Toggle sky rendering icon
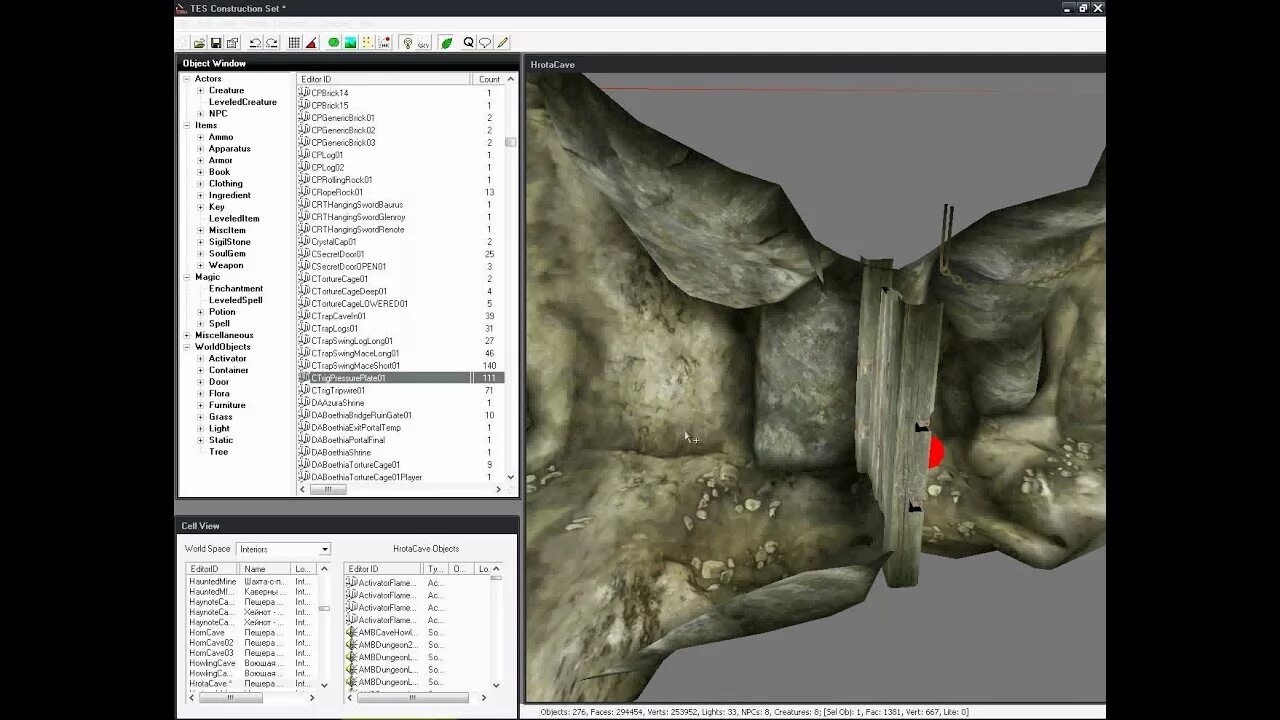The image size is (1280, 720). pyautogui.click(x=424, y=43)
